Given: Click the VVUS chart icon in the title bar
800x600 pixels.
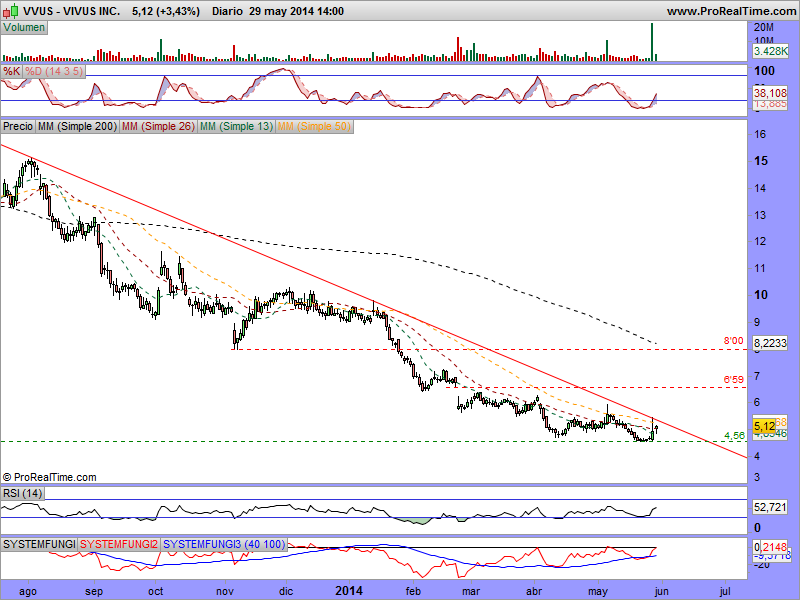Looking at the screenshot, I should pyautogui.click(x=11, y=10).
